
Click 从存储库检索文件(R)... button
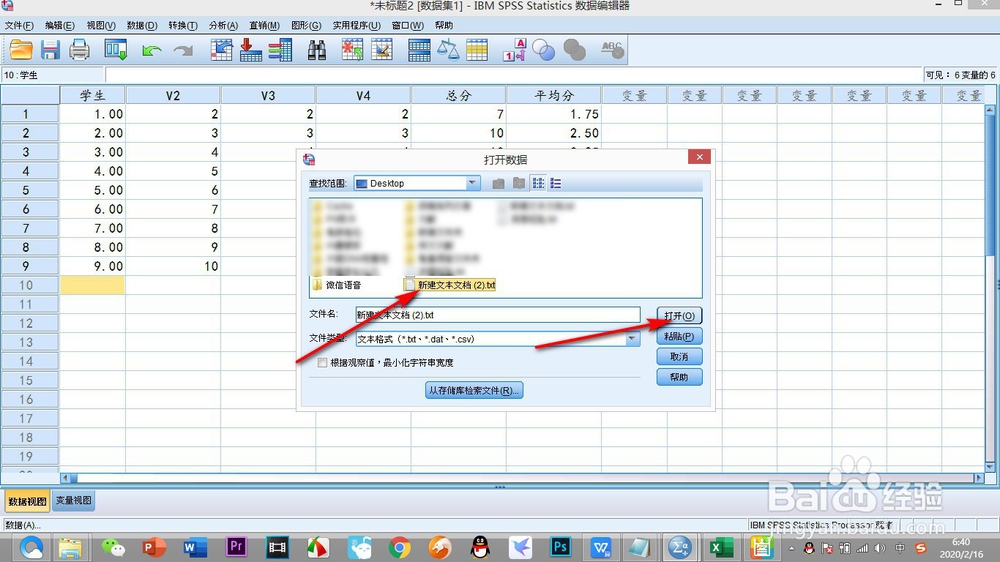point(474,390)
